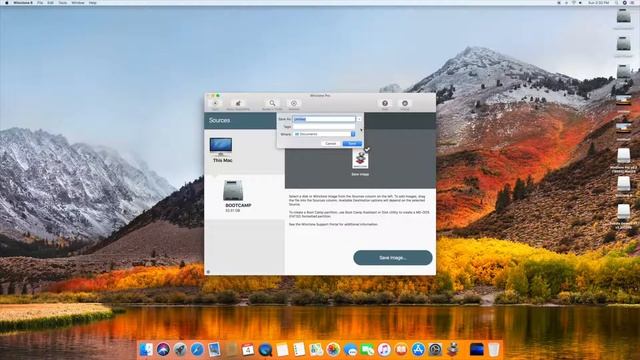
Task: Open Photos from the Dock
Action: (x=333, y=350)
